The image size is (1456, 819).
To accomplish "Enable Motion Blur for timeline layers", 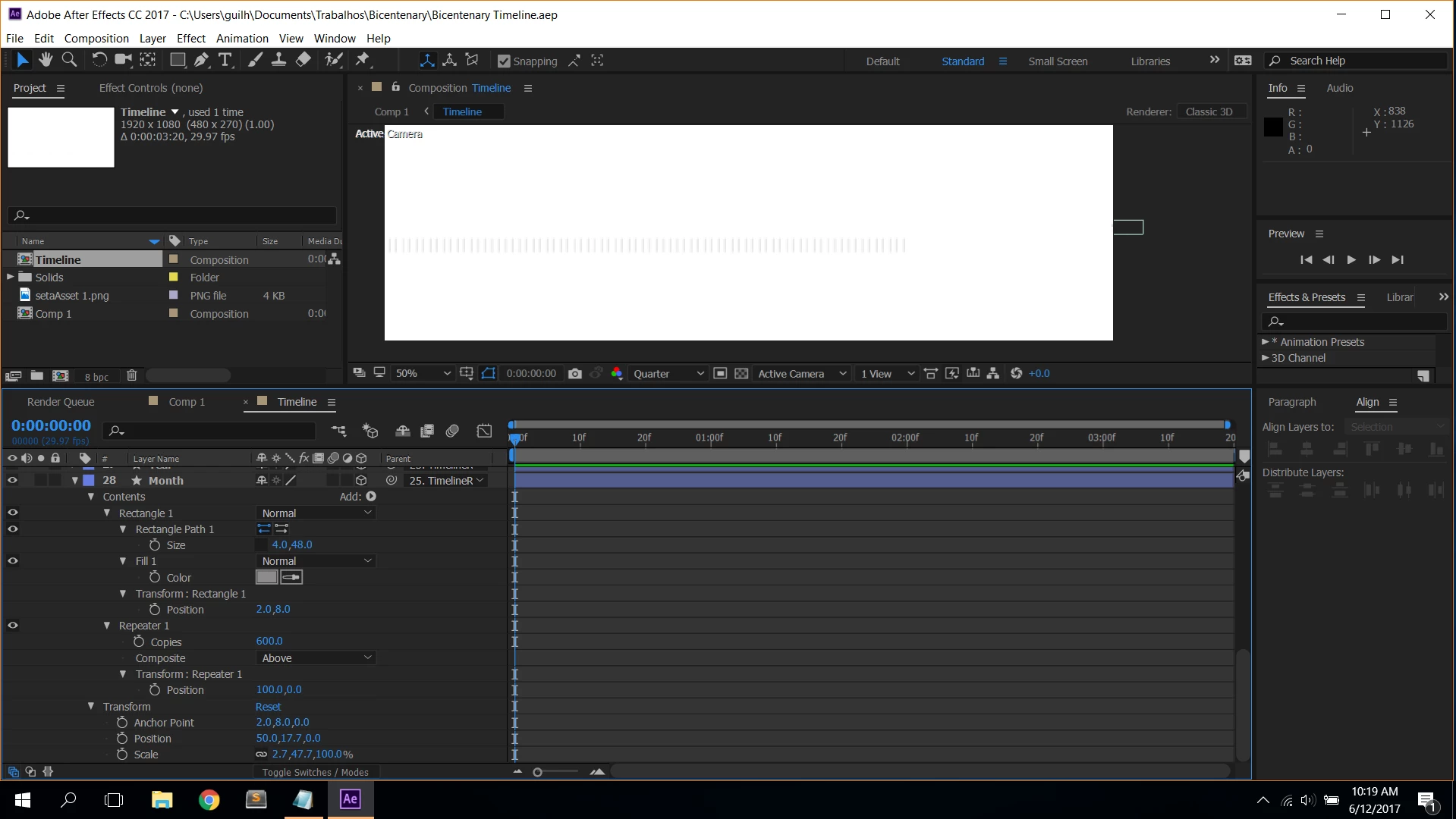I will point(452,431).
